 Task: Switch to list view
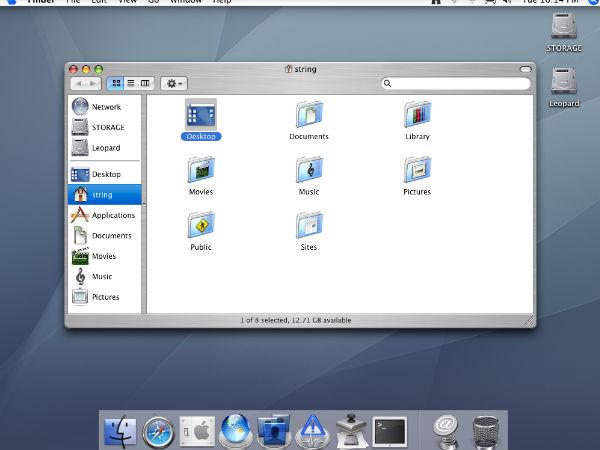(x=131, y=83)
